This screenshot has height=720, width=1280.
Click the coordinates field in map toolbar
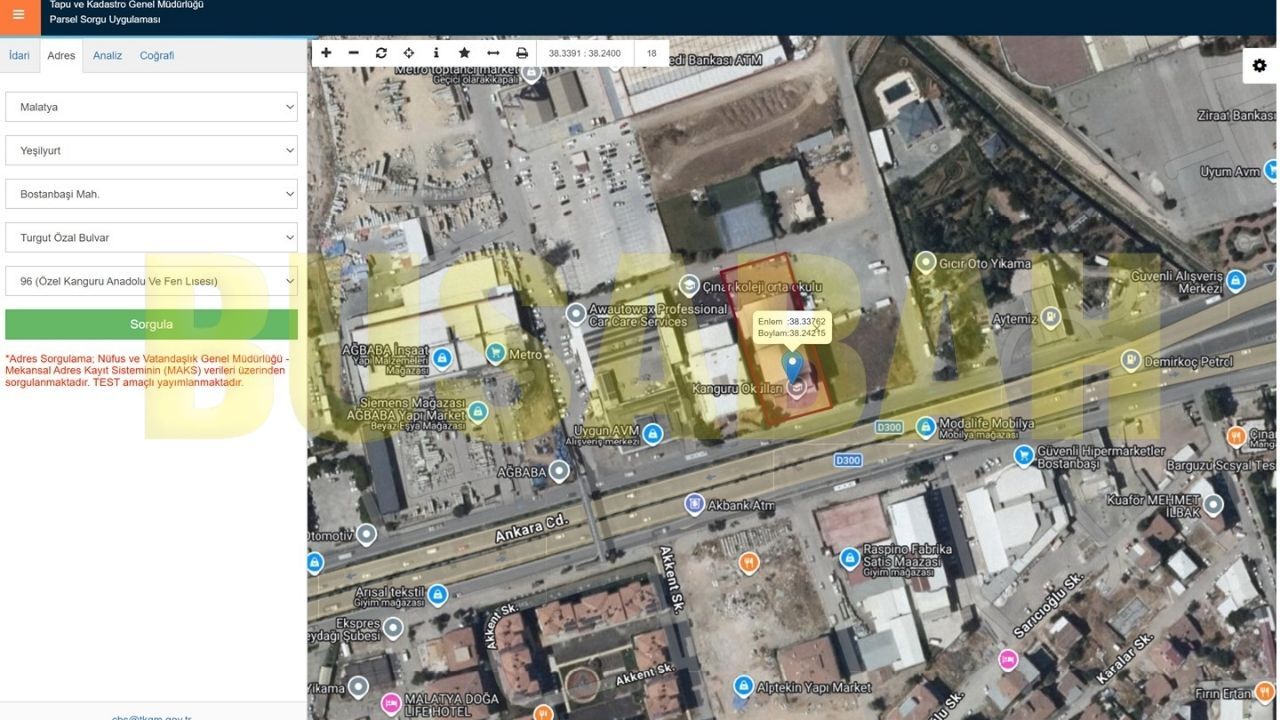[x=585, y=53]
